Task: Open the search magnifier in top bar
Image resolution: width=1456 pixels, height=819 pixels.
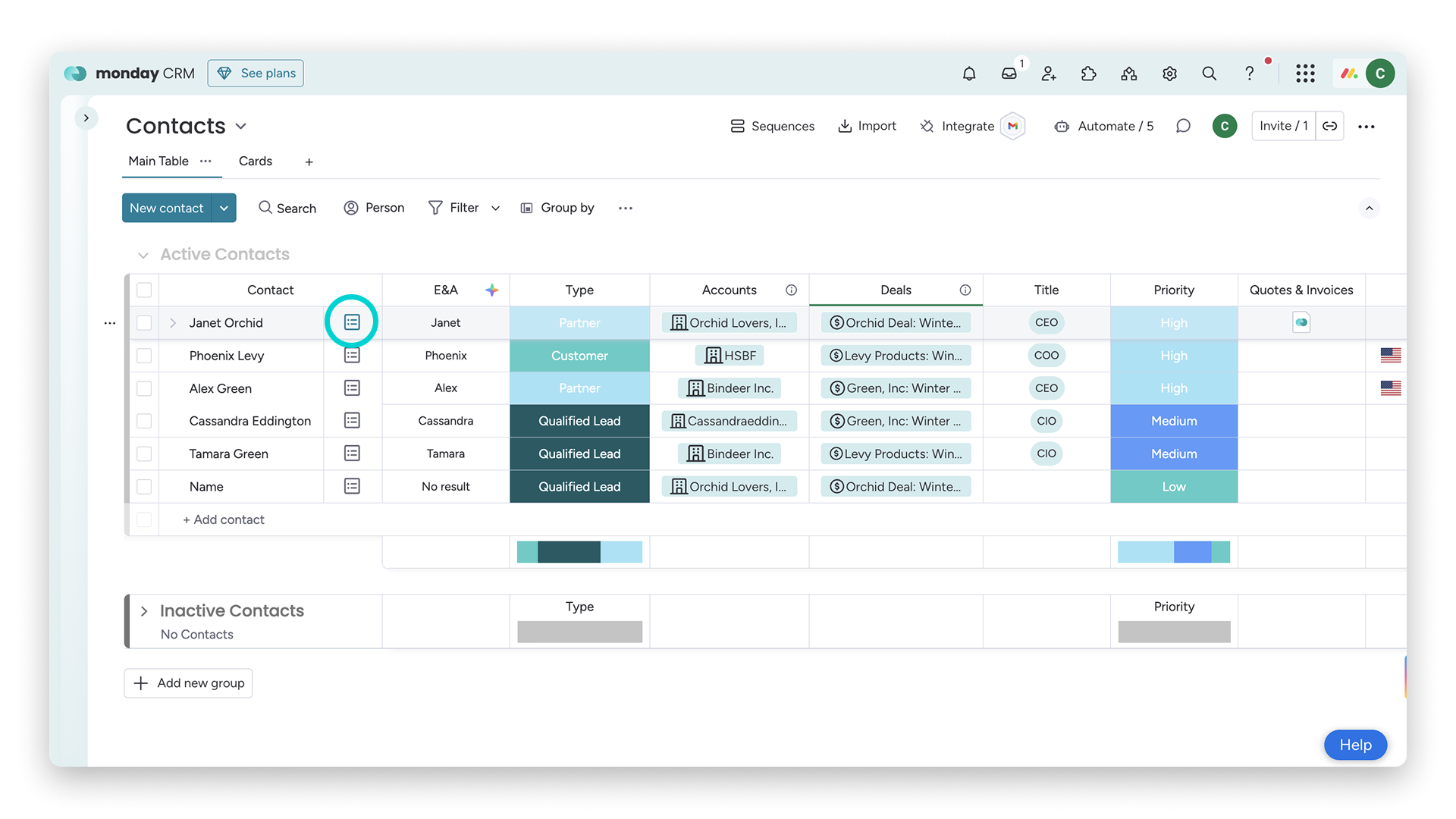Action: pyautogui.click(x=1210, y=74)
